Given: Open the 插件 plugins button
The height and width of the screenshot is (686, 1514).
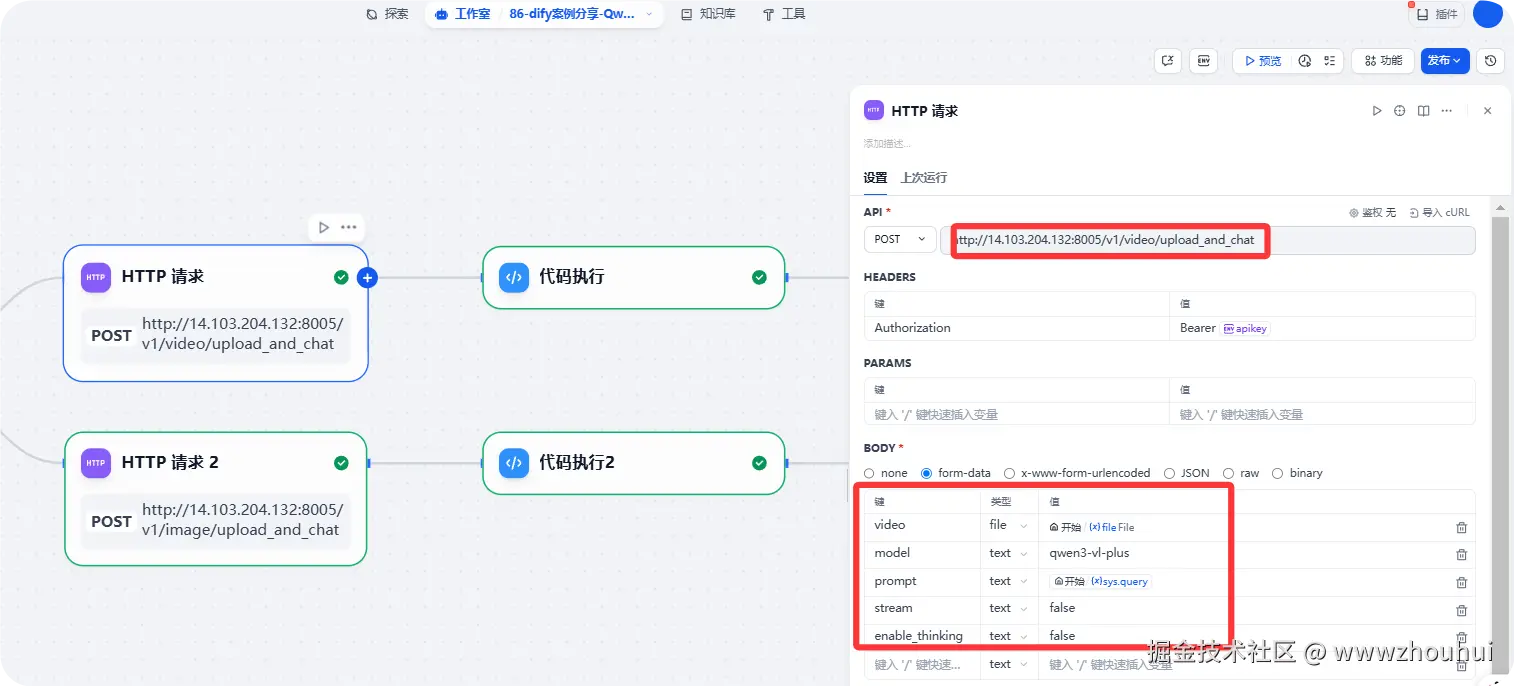Looking at the screenshot, I should (1437, 15).
